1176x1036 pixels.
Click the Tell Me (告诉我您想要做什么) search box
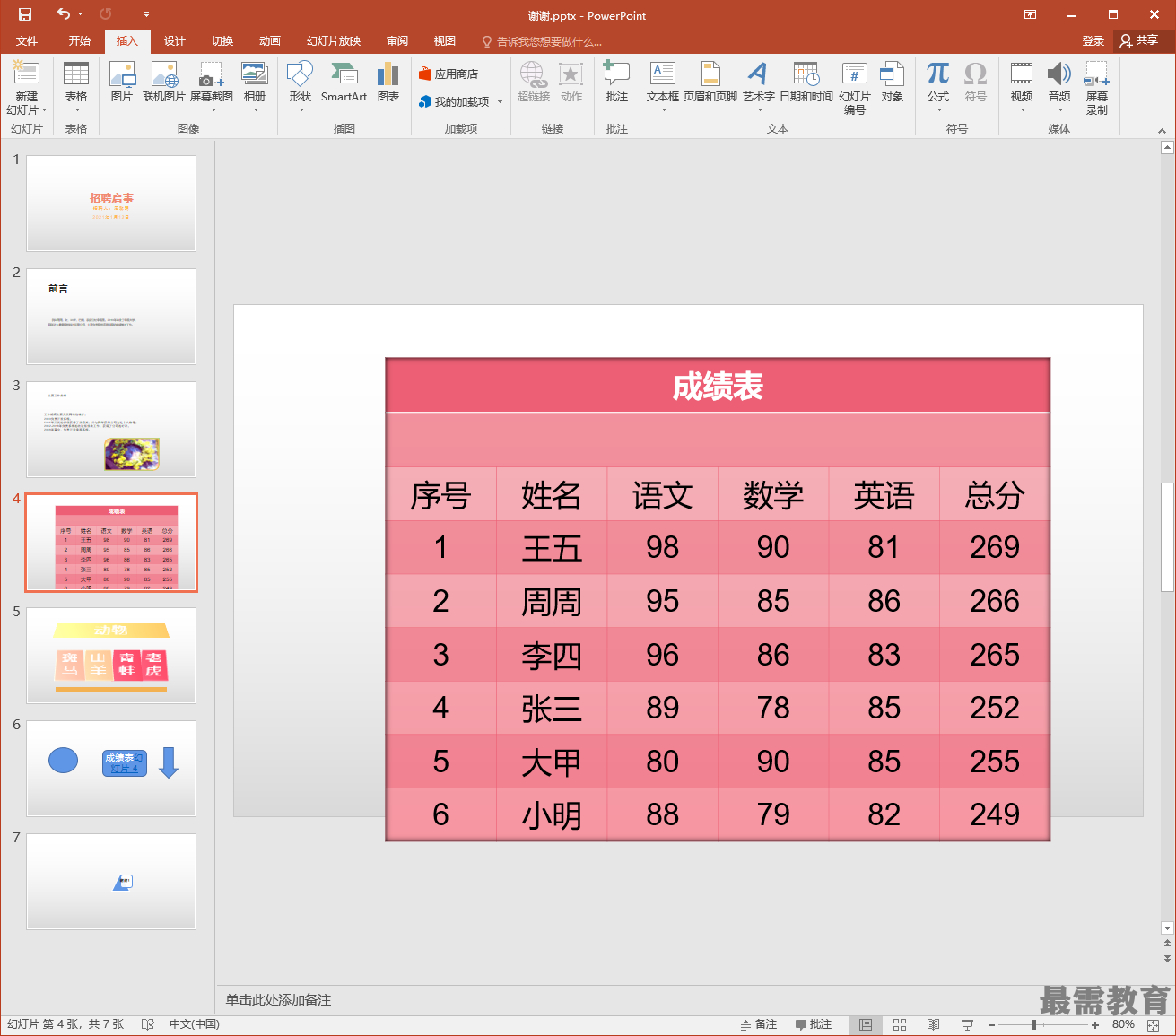[542, 41]
